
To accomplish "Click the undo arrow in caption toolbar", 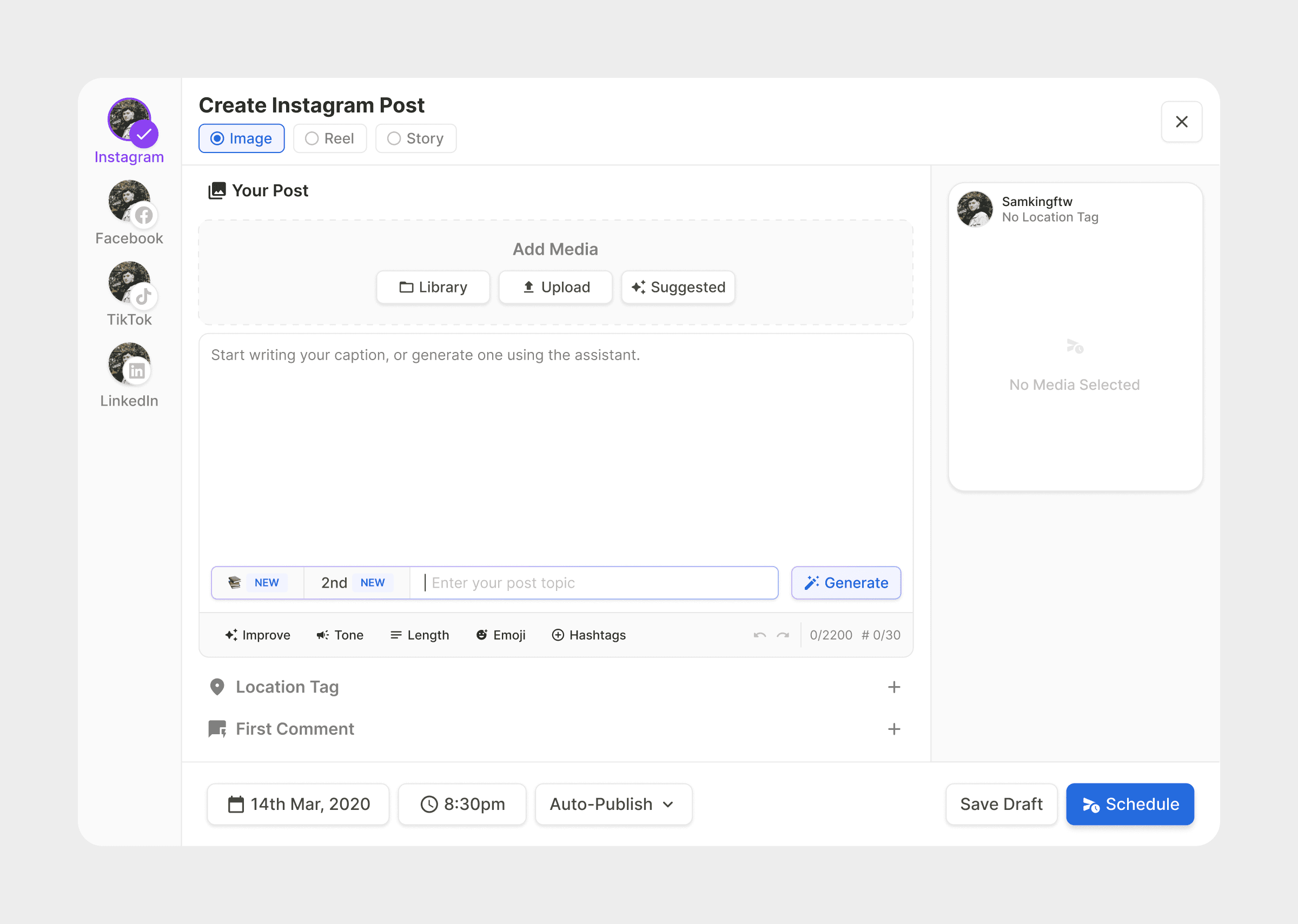I will (x=760, y=635).
